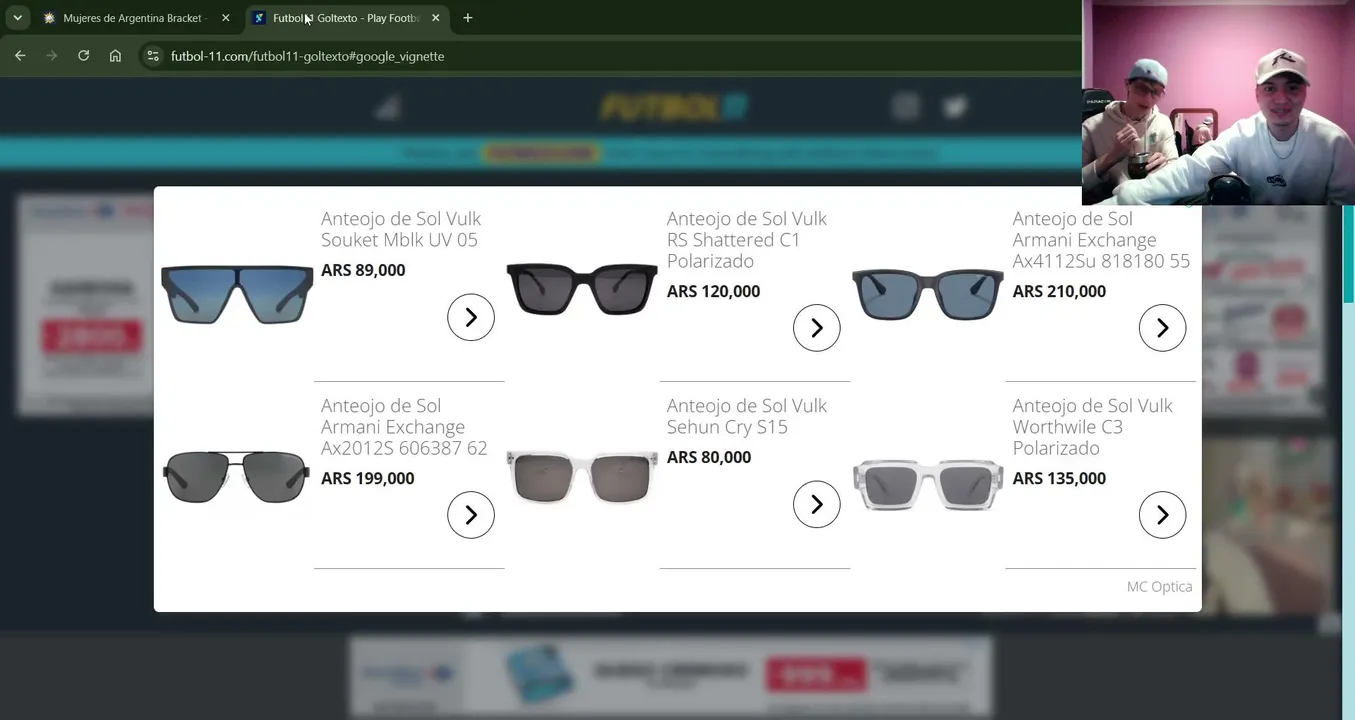Open the browser home page

pos(115,56)
